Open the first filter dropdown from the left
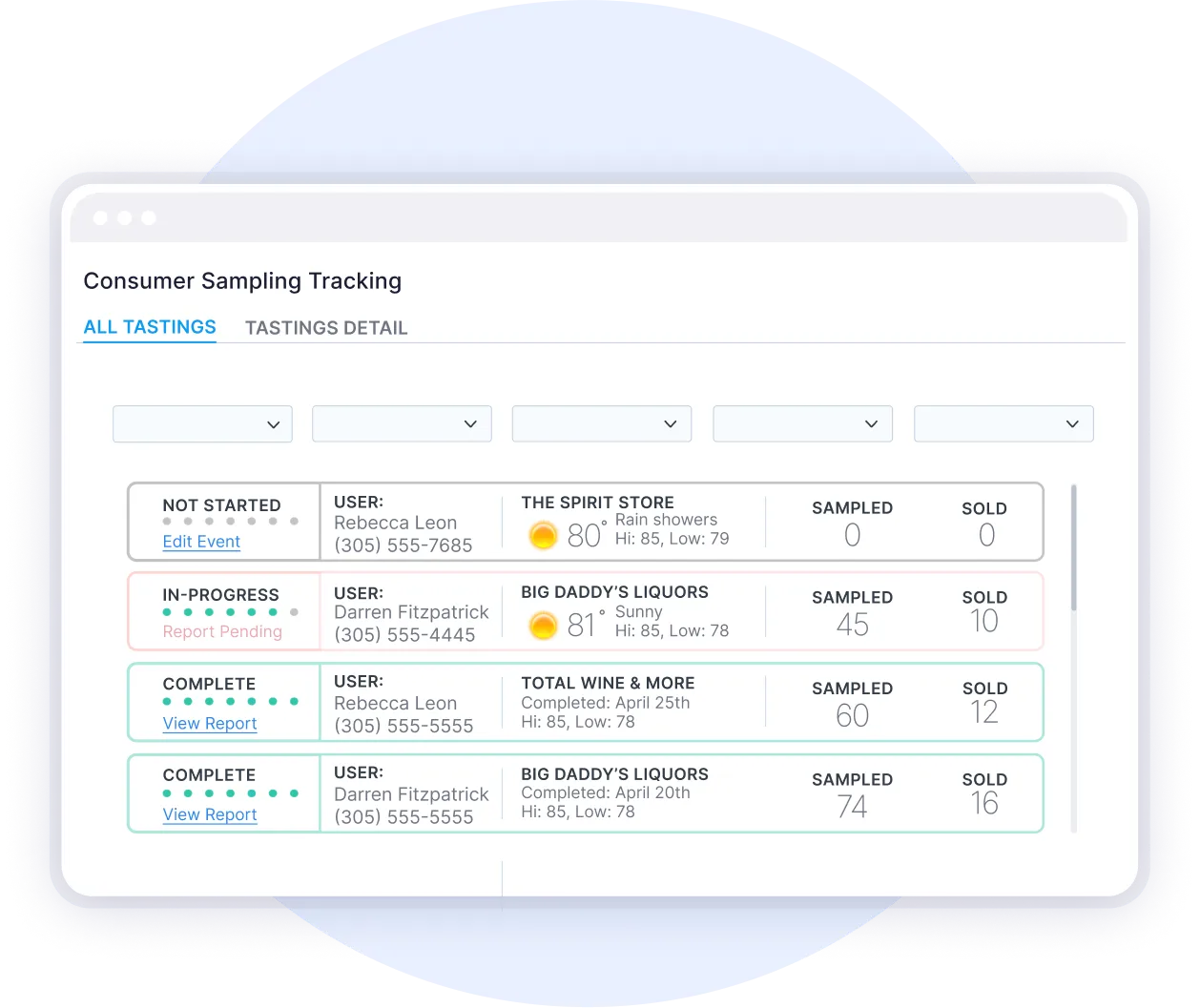Image resolution: width=1200 pixels, height=1008 pixels. [202, 424]
